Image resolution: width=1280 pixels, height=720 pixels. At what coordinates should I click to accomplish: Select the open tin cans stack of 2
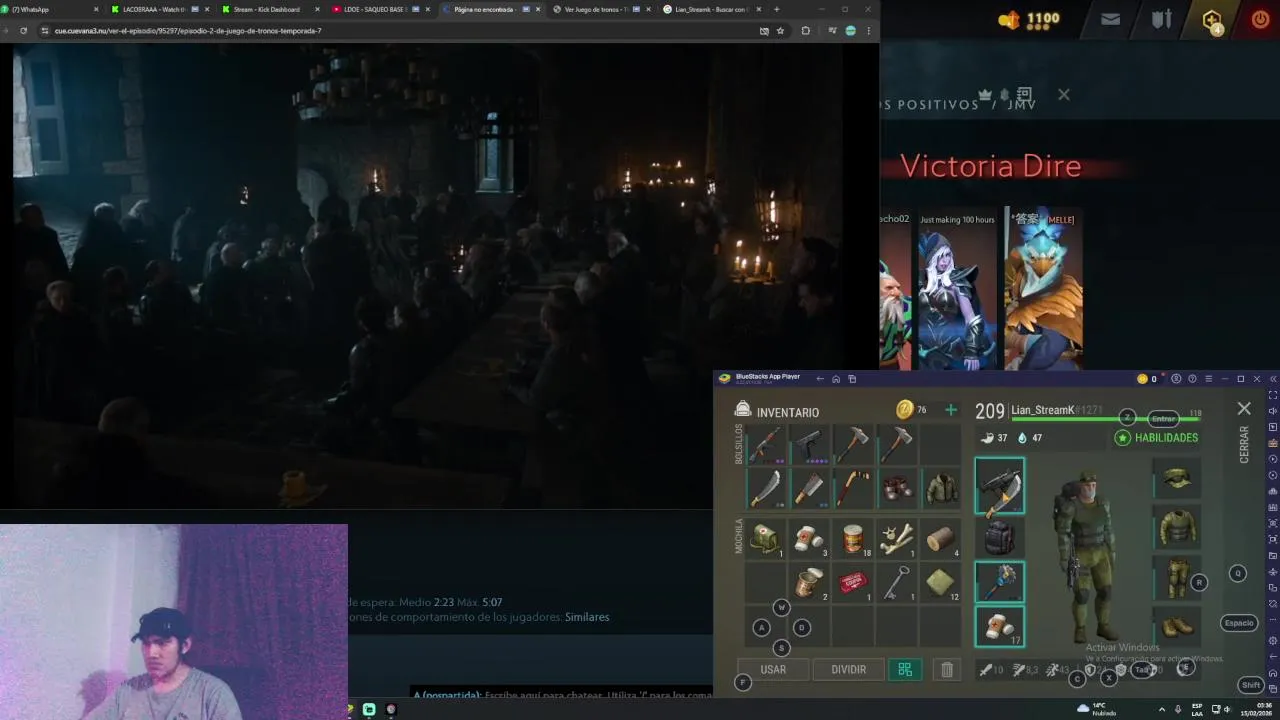[809, 582]
